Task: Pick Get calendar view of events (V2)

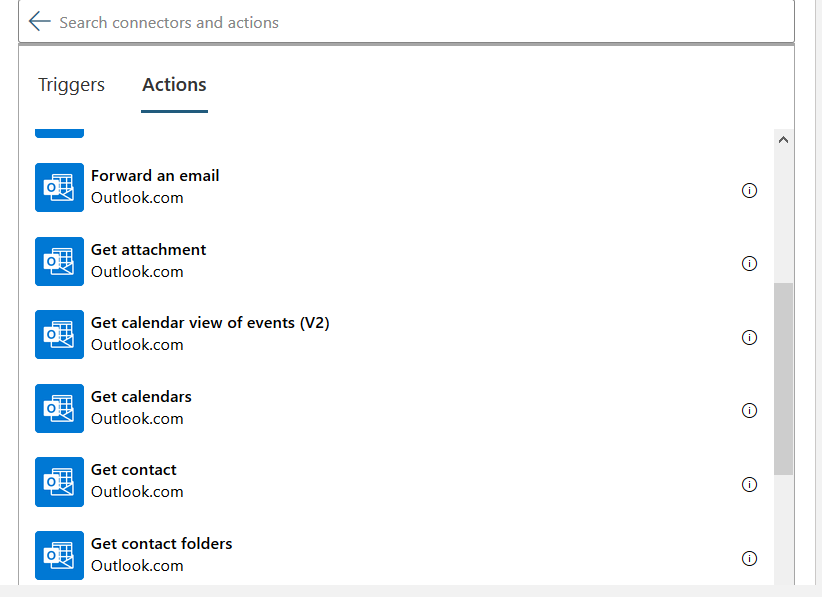Action: pyautogui.click(x=210, y=323)
